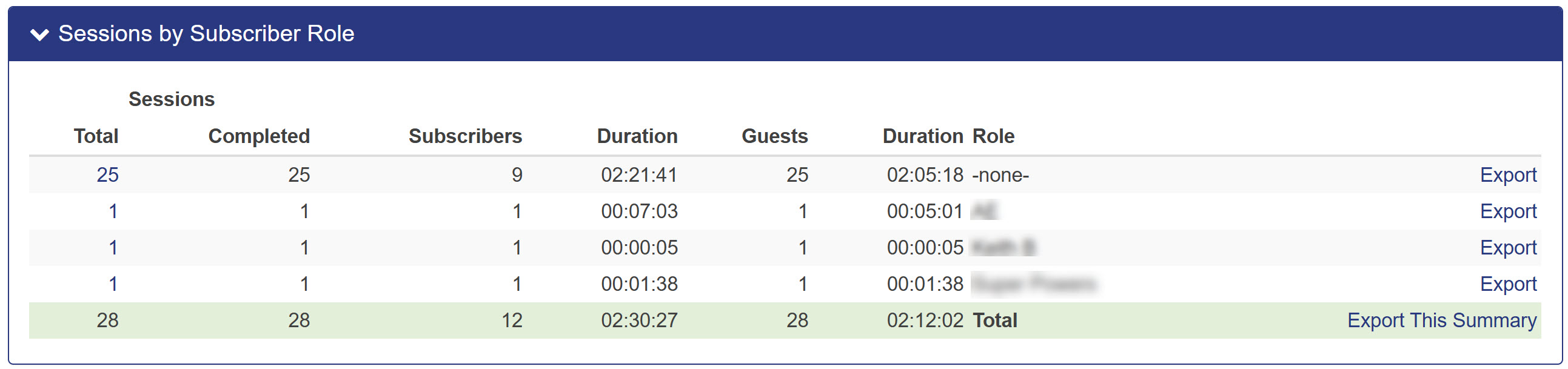Collapse the Sessions by Subscriber Role chevron

(x=39, y=35)
